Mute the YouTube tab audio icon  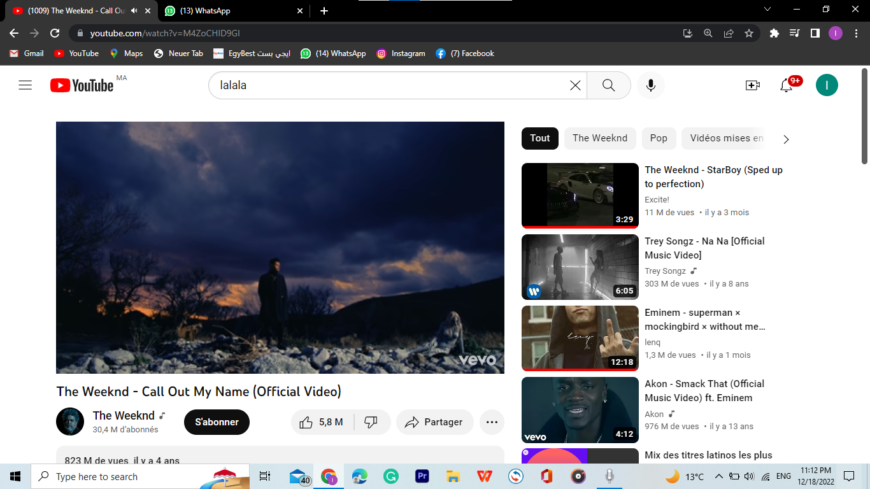[x=134, y=11]
